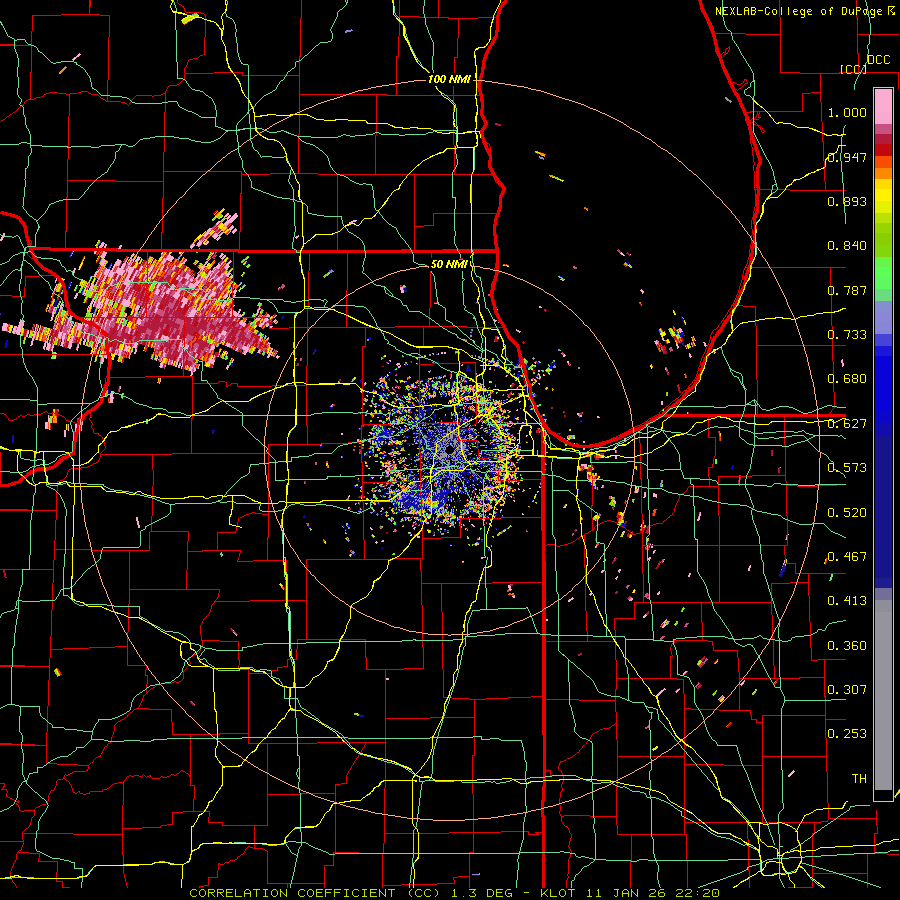This screenshot has width=900, height=900.
Task: Click the 50 NMI range ring label
Action: (x=449, y=265)
